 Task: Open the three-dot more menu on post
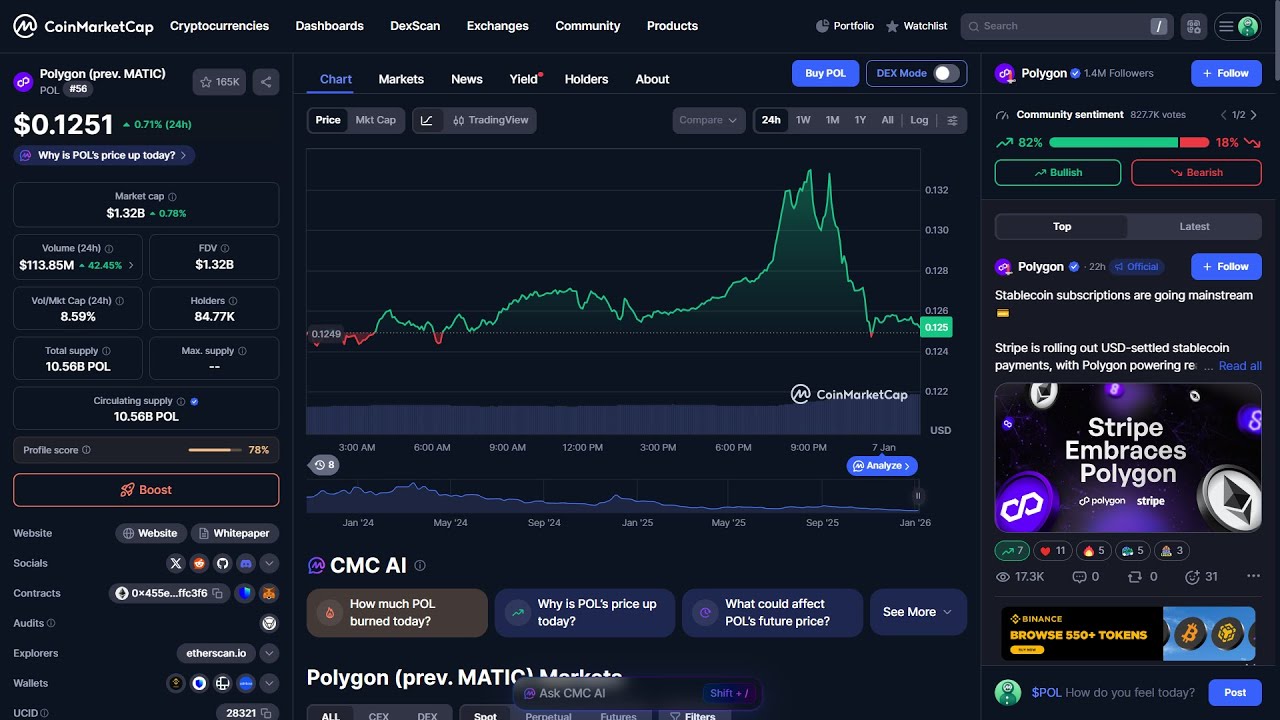click(x=1253, y=577)
